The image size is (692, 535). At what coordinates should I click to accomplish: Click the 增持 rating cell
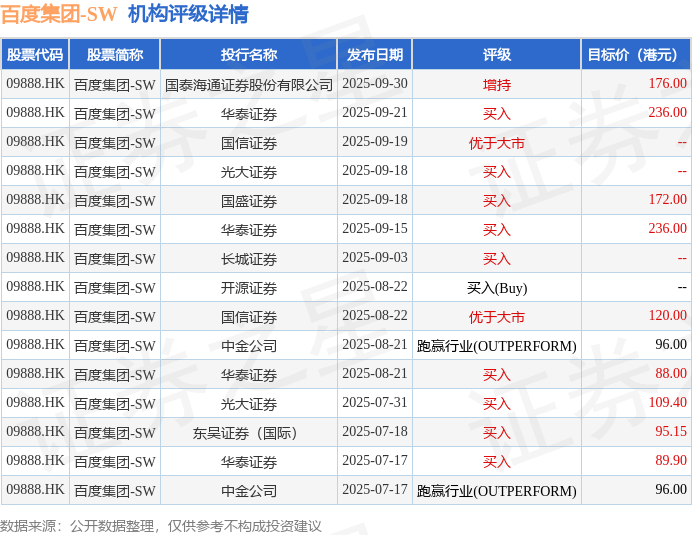point(497,85)
